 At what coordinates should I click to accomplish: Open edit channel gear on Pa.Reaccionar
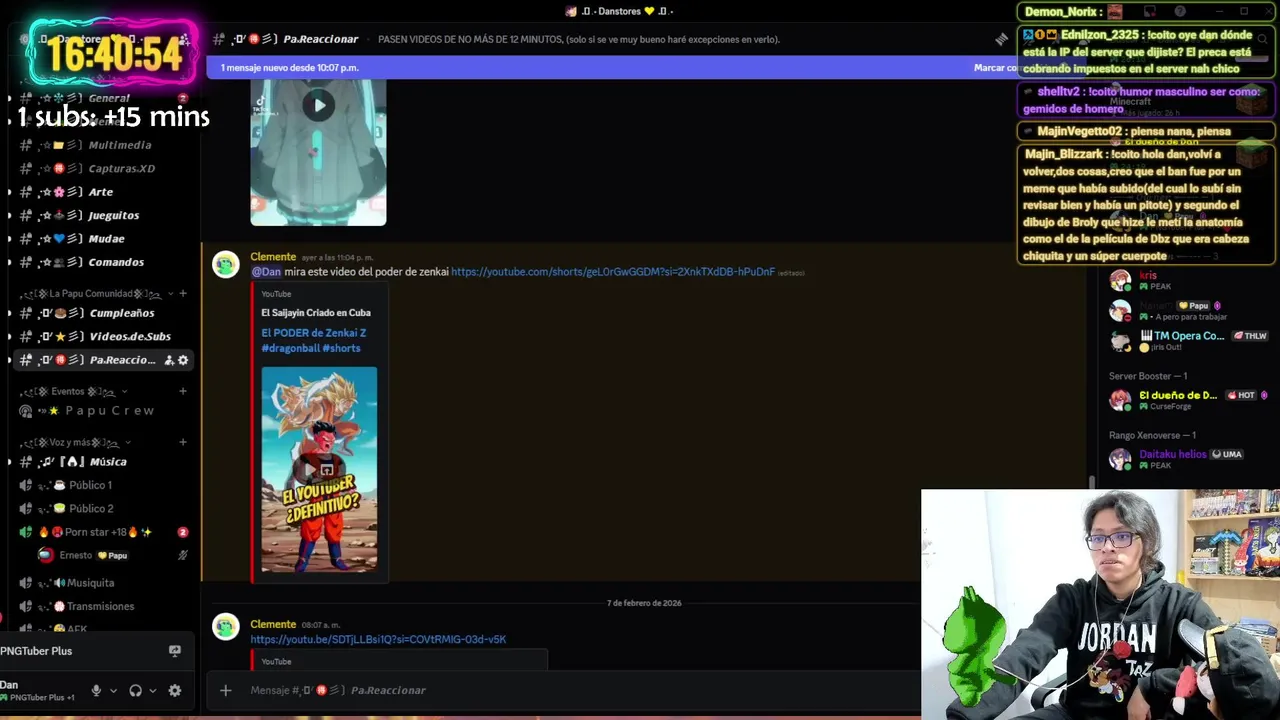(x=183, y=360)
